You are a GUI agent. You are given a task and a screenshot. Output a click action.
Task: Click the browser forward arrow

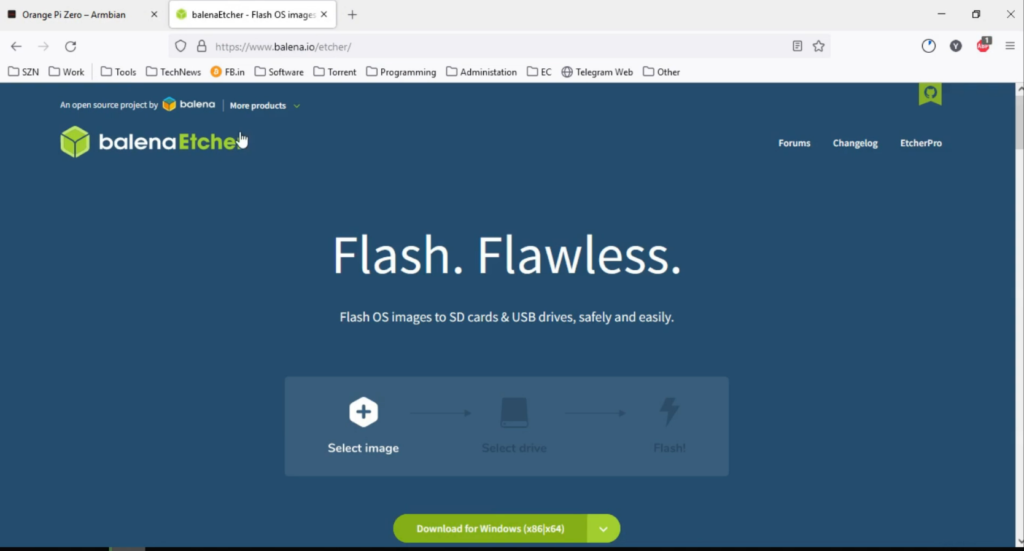(x=43, y=46)
